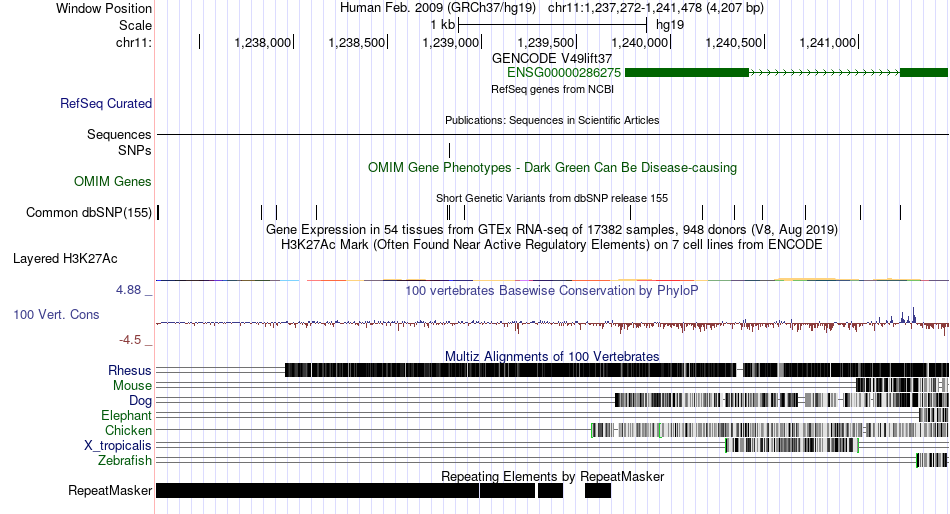Click the SNP tick in the Sequences SNPs track
950x514 pixels.
click(450, 150)
